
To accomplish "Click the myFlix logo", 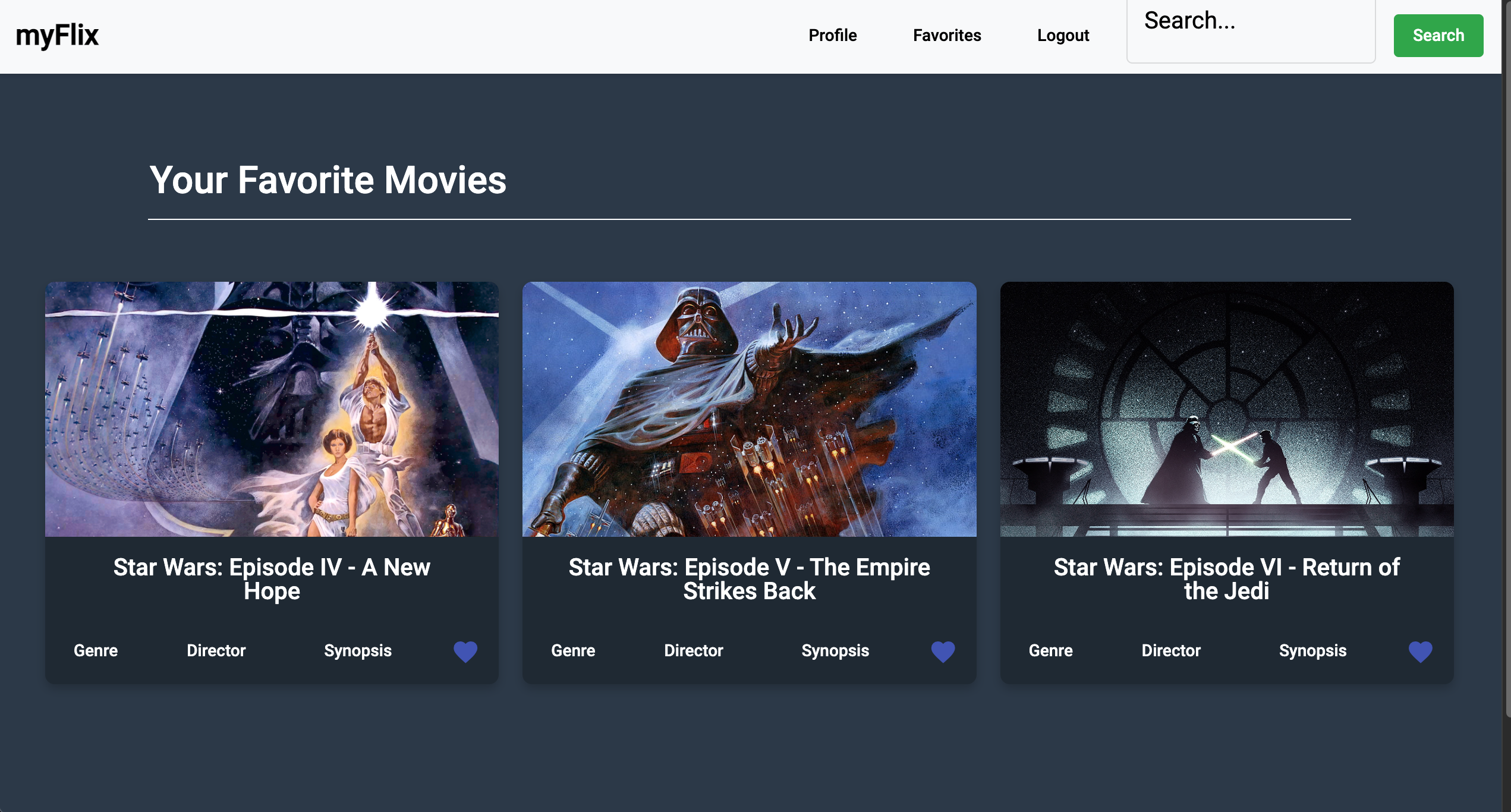I will (x=57, y=36).
